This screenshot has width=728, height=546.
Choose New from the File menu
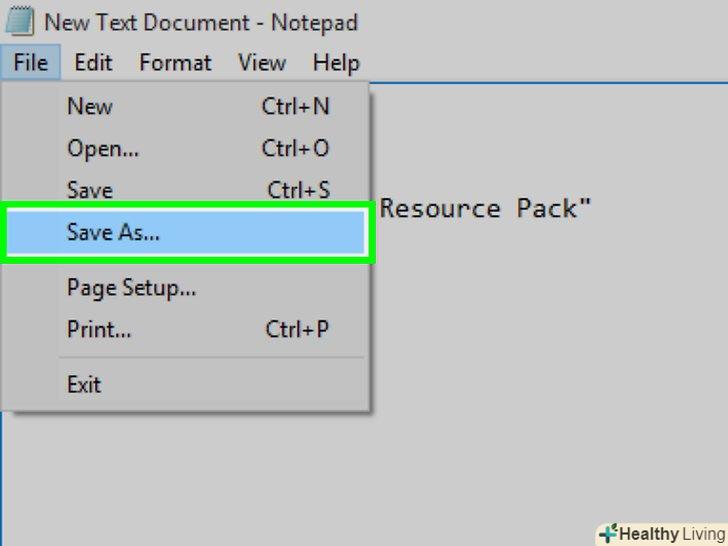pyautogui.click(x=90, y=106)
